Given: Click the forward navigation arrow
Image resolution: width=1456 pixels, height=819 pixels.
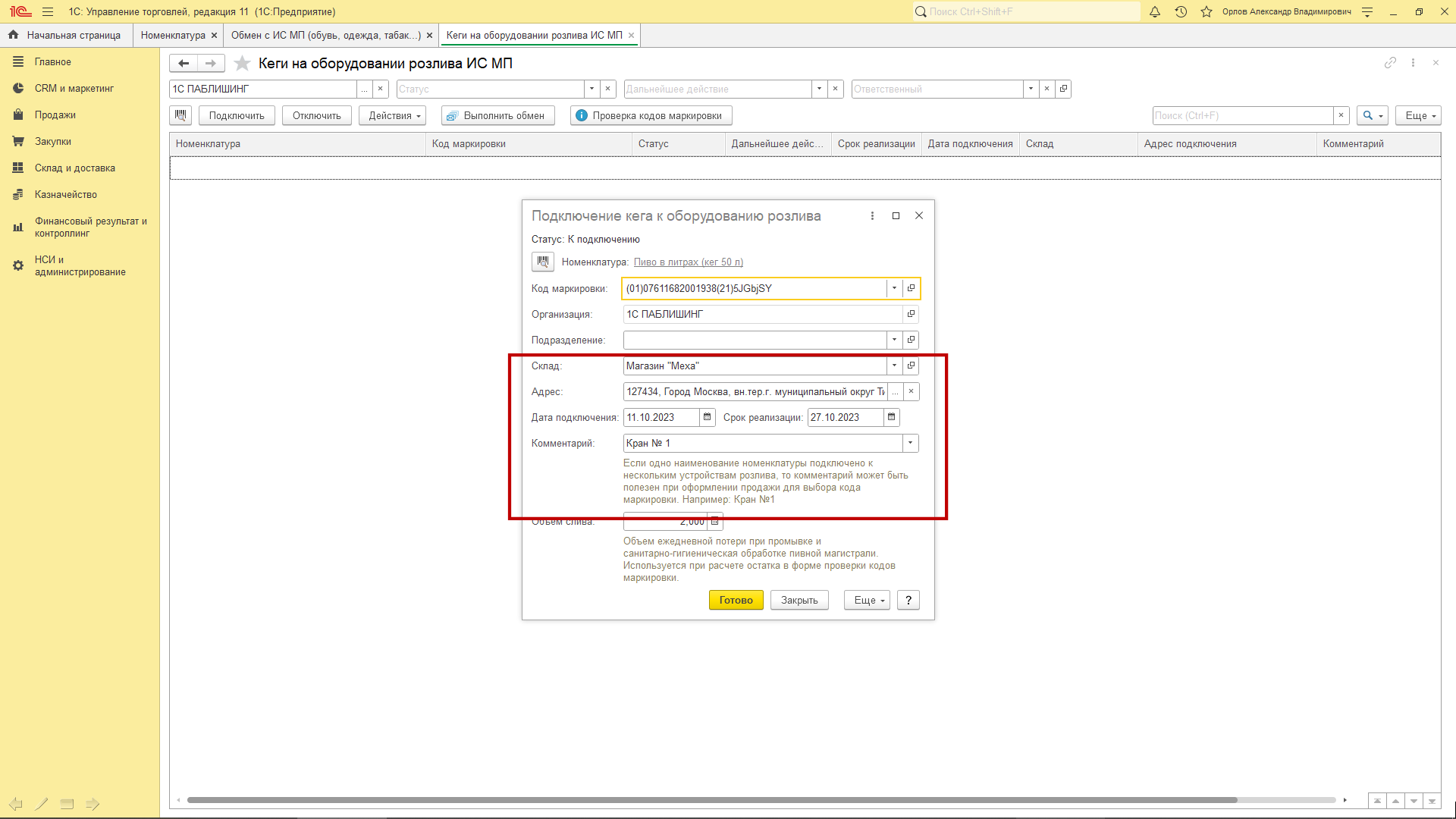Looking at the screenshot, I should click(x=211, y=63).
